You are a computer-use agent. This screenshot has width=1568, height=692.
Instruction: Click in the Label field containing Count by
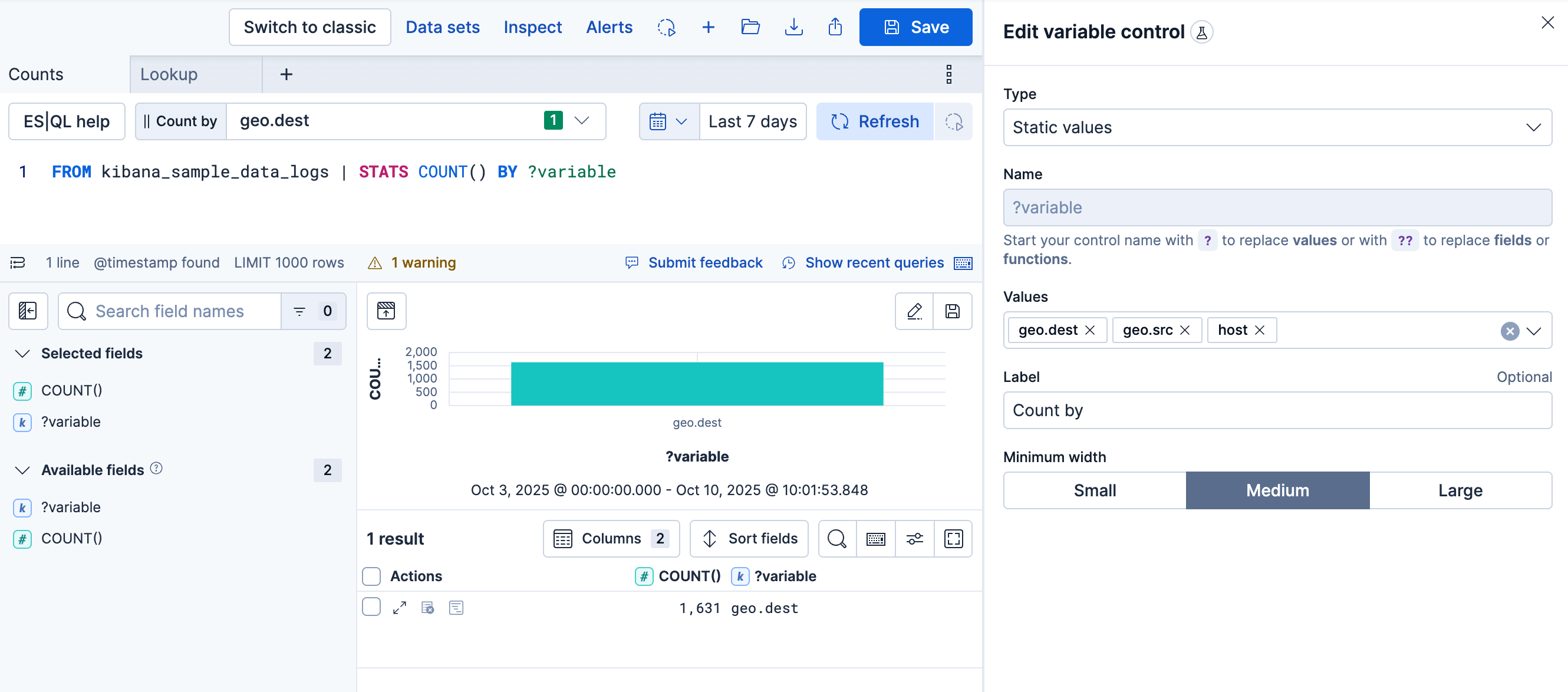pos(1277,410)
